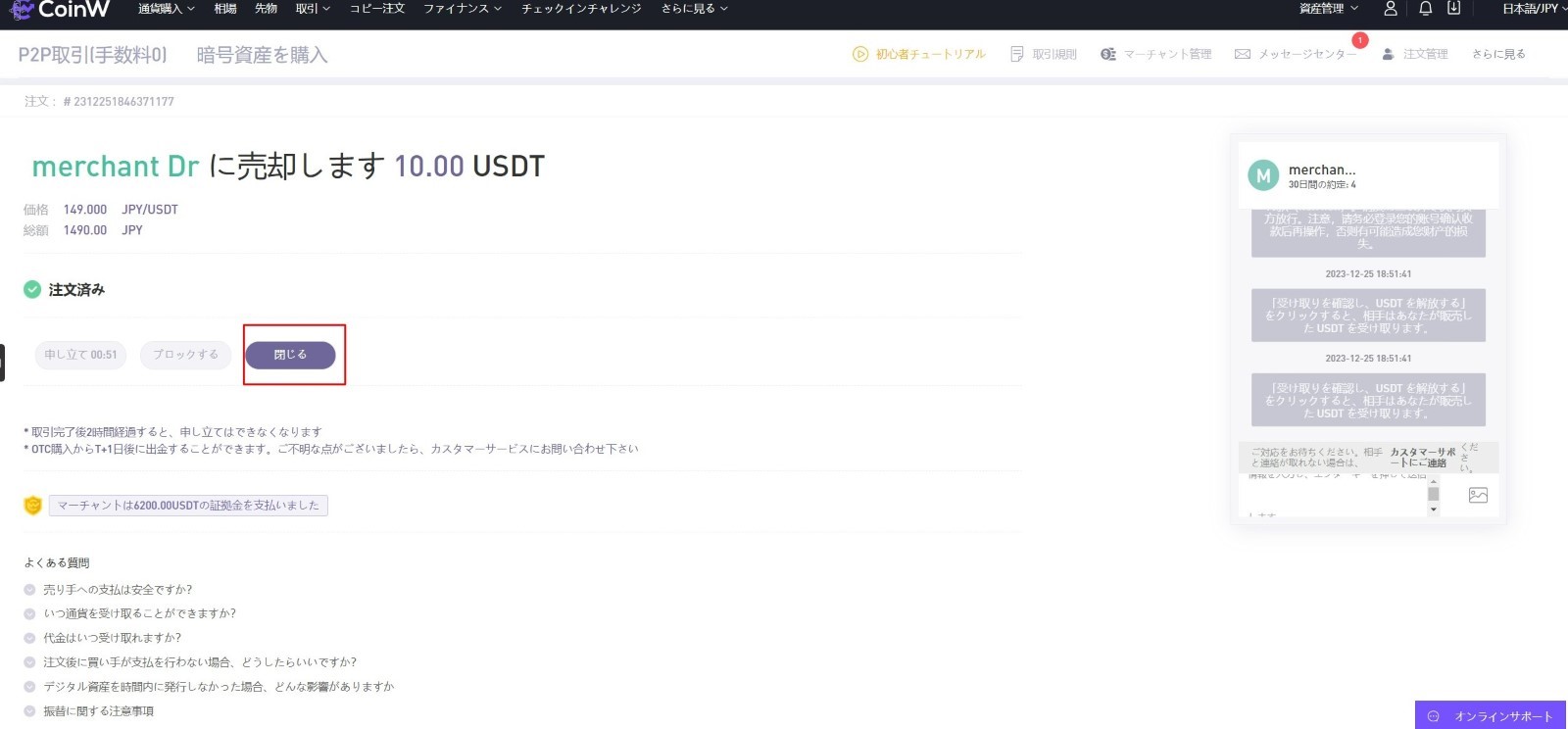
Task: Click the 閉じる button
Action: 290,355
